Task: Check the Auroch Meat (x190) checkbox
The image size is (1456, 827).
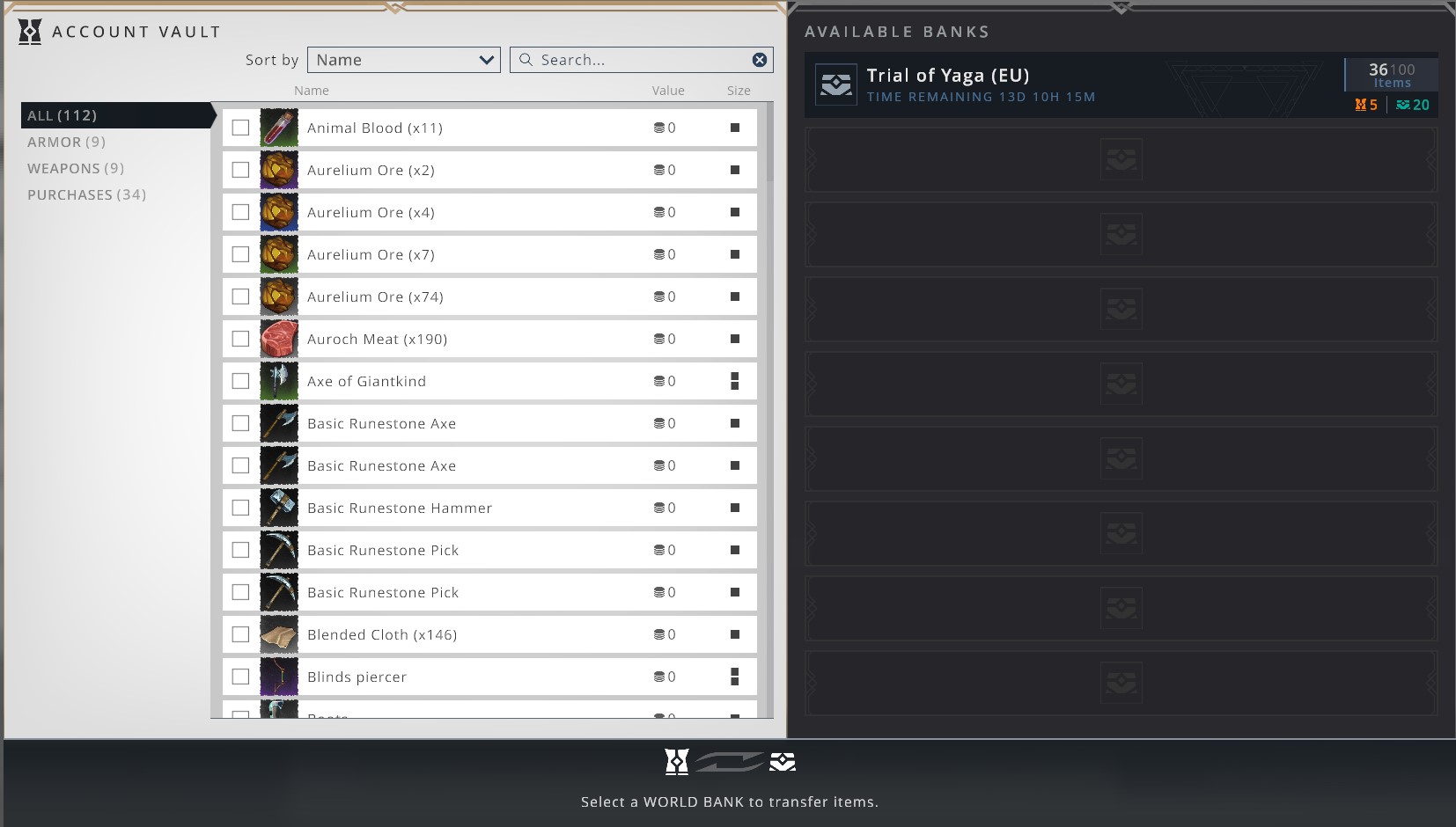Action: pos(240,339)
